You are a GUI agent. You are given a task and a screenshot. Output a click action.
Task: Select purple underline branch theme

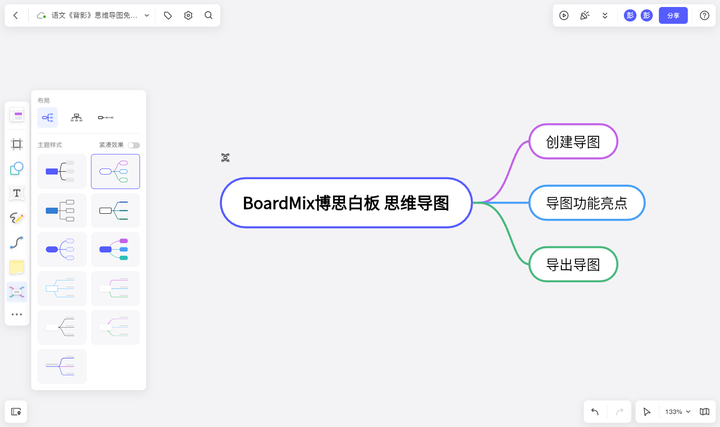(62, 366)
